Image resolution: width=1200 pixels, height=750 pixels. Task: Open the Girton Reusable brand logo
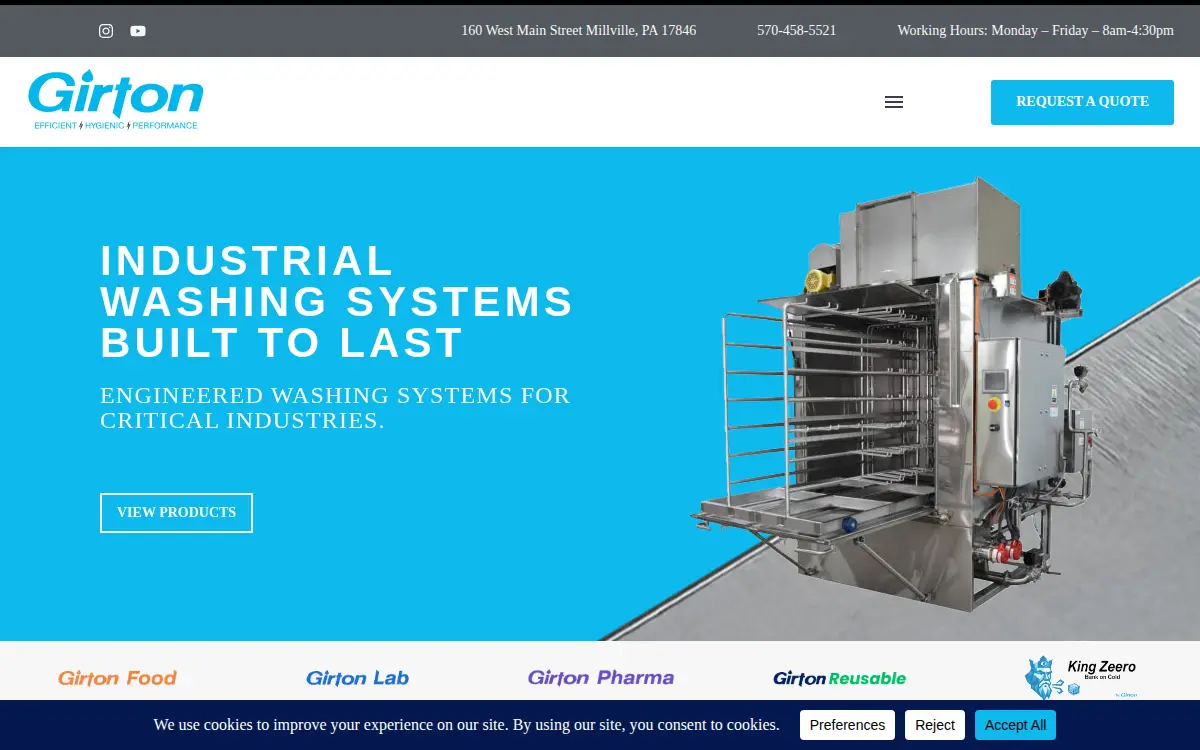coord(840,678)
